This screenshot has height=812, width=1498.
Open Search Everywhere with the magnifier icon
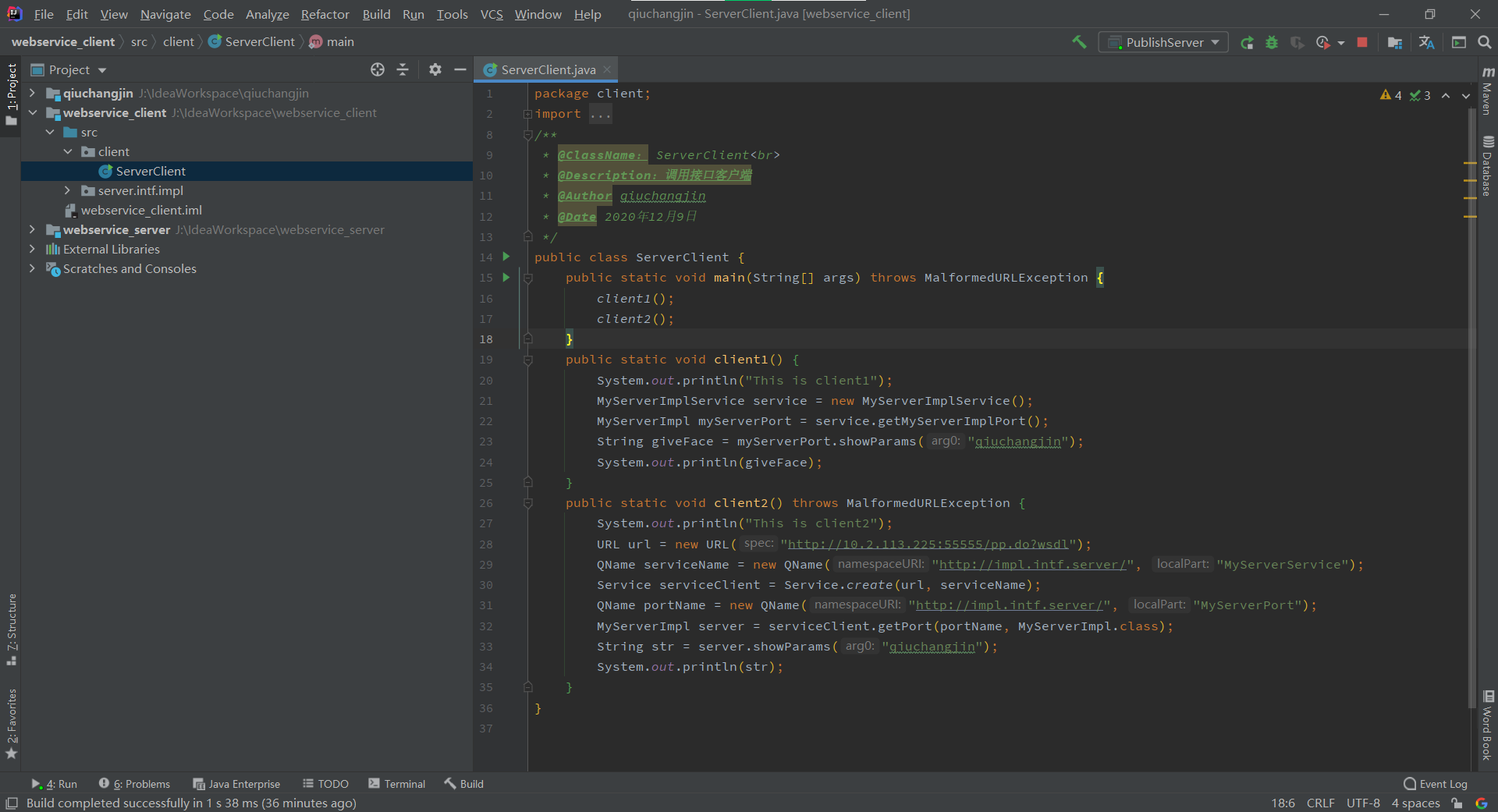[x=1485, y=42]
